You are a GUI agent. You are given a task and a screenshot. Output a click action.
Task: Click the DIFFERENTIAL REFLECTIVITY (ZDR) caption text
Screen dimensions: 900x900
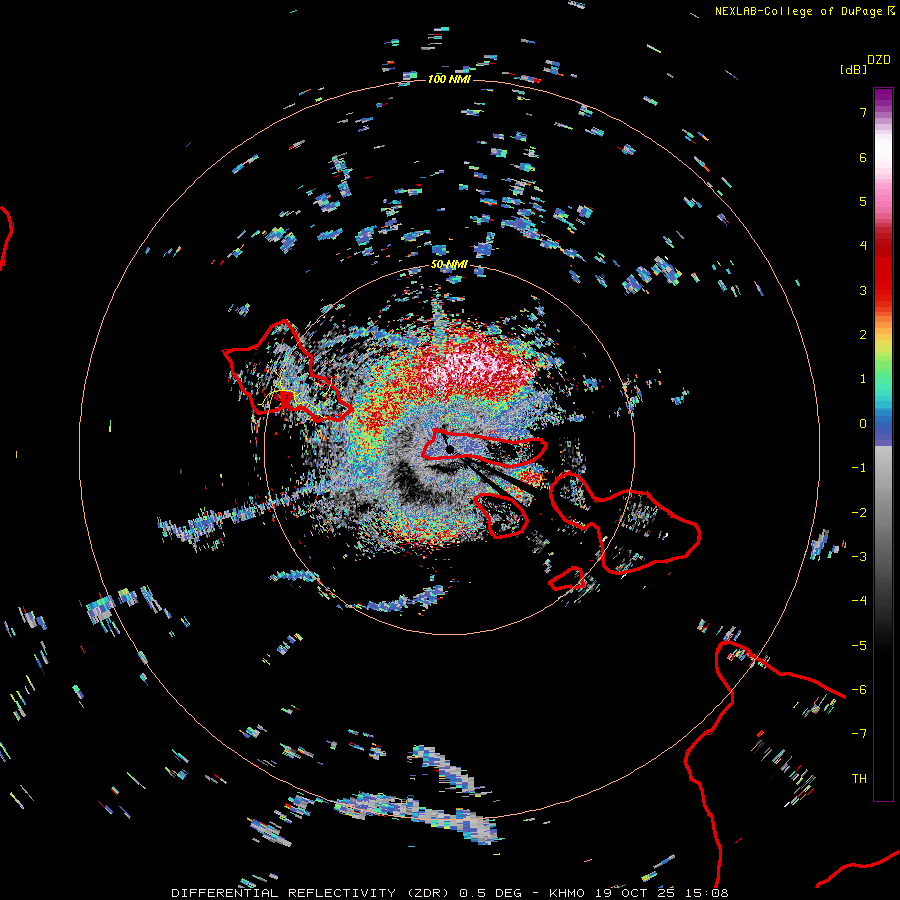click(x=310, y=893)
